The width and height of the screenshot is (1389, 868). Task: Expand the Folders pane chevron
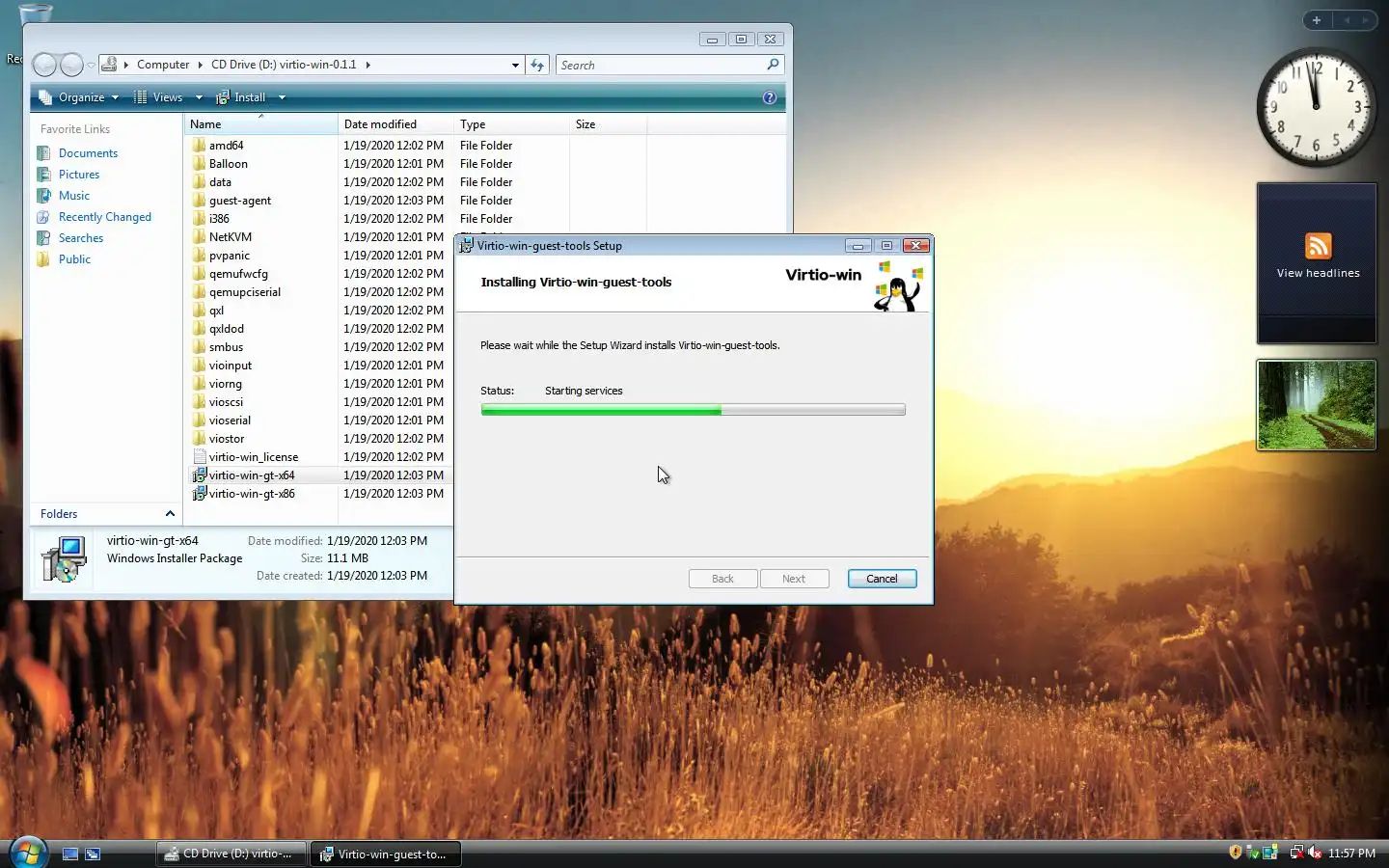(x=170, y=514)
